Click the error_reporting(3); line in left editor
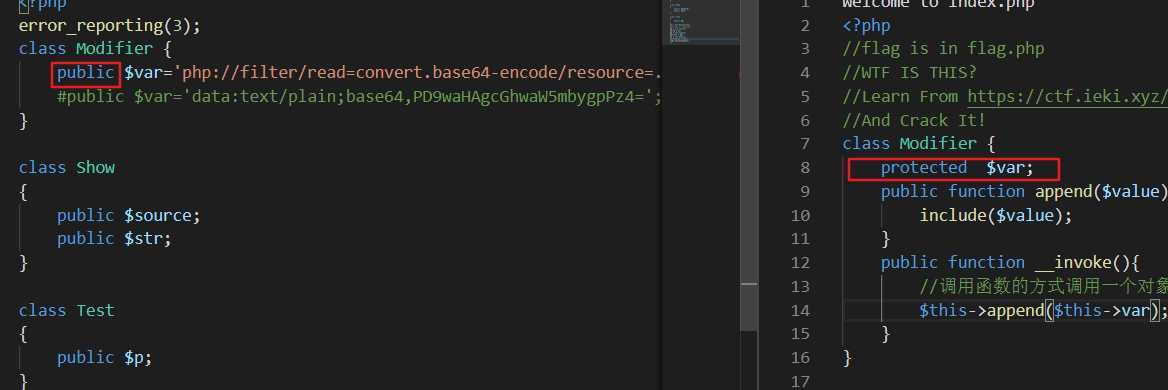 [x=110, y=26]
